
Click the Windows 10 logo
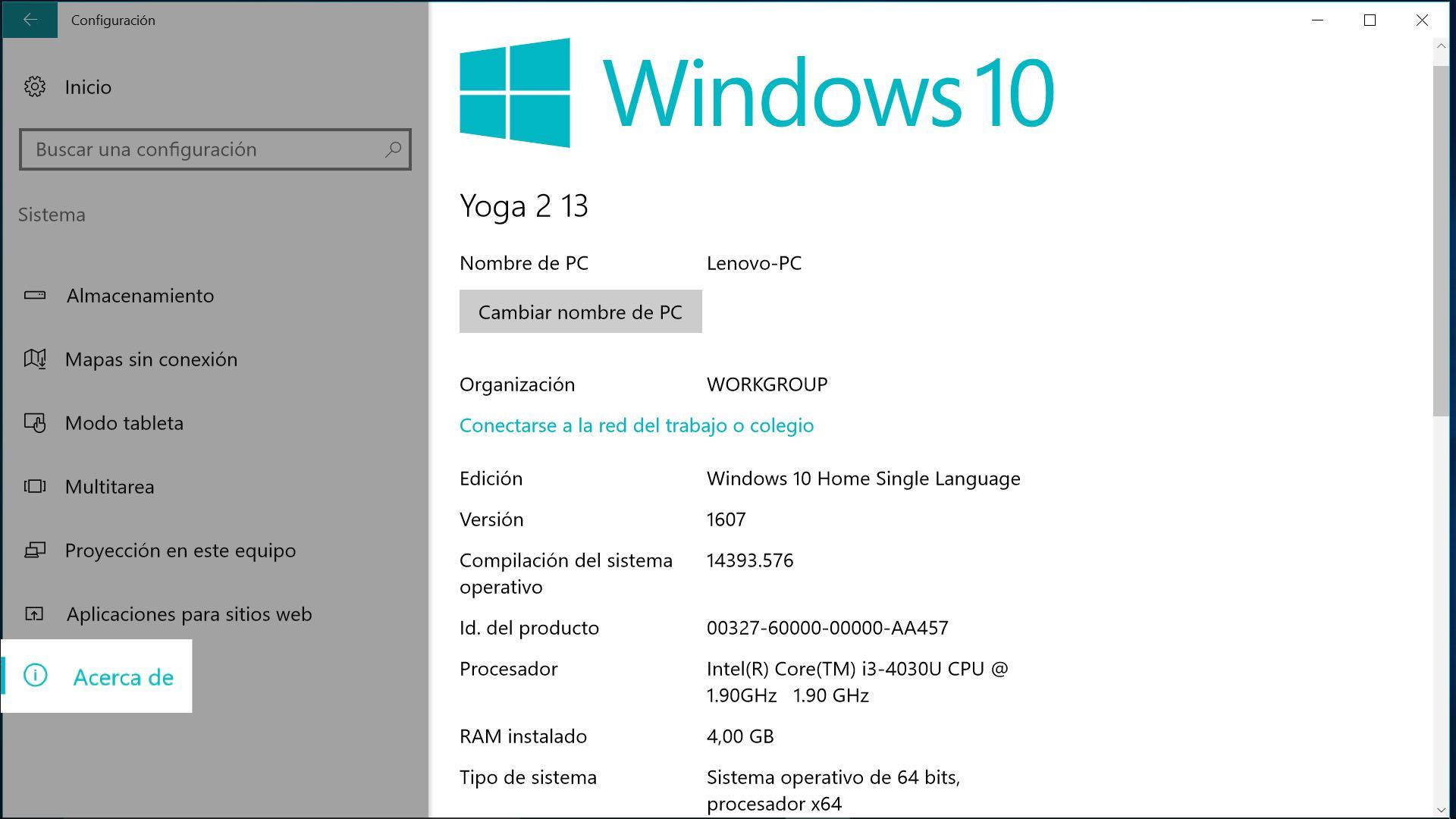click(757, 93)
